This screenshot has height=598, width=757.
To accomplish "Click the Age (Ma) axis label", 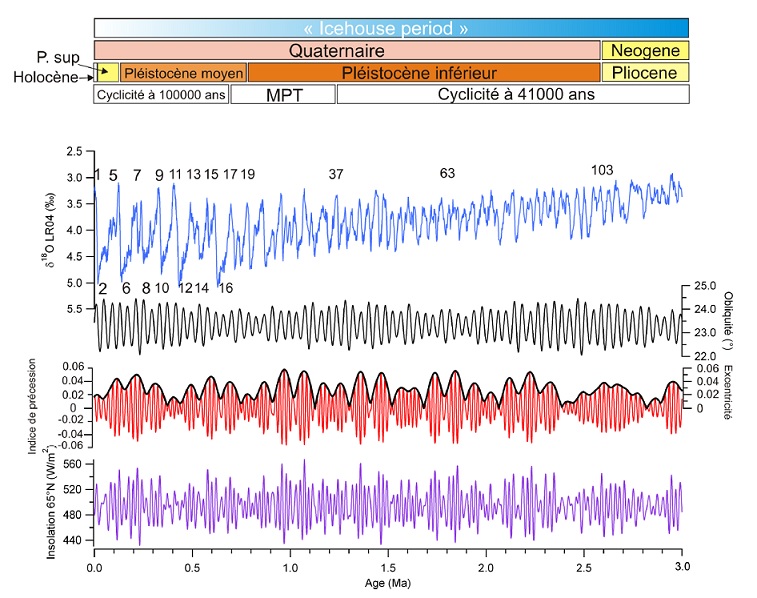I will coord(388,583).
